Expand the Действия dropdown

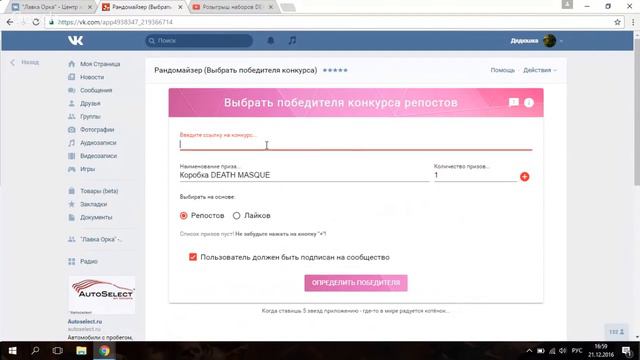point(540,70)
